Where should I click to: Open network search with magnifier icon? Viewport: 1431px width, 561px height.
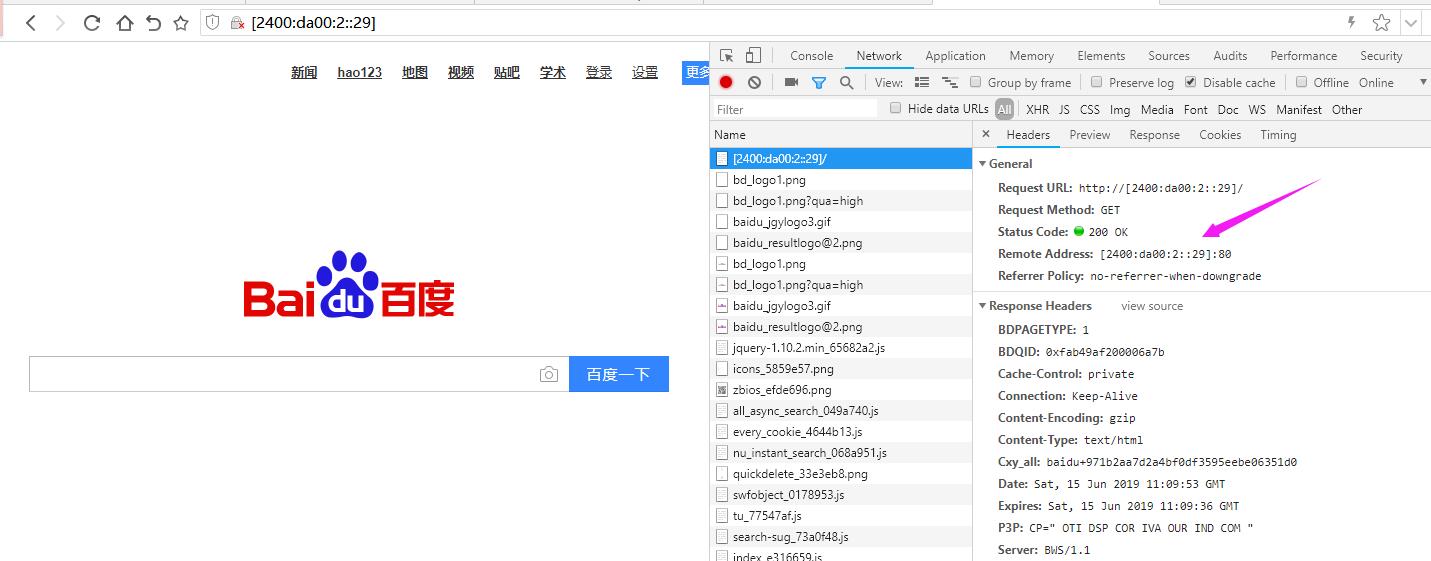[846, 82]
